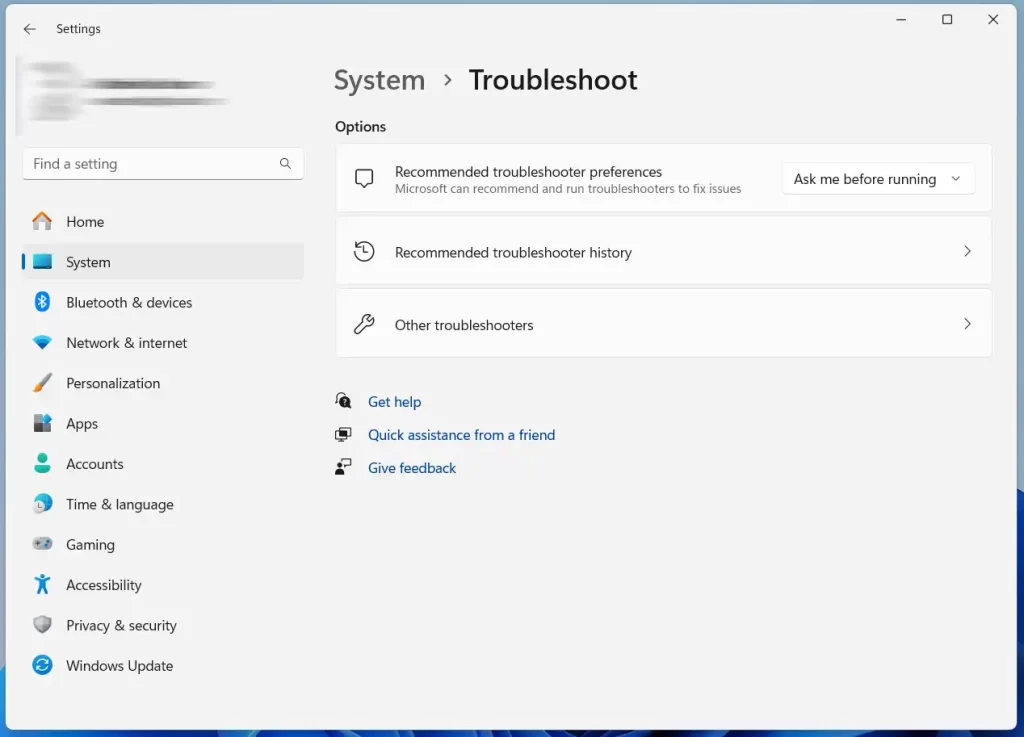Click the Troubleshoot page heading
Viewport: 1024px width, 737px height.
(x=552, y=80)
